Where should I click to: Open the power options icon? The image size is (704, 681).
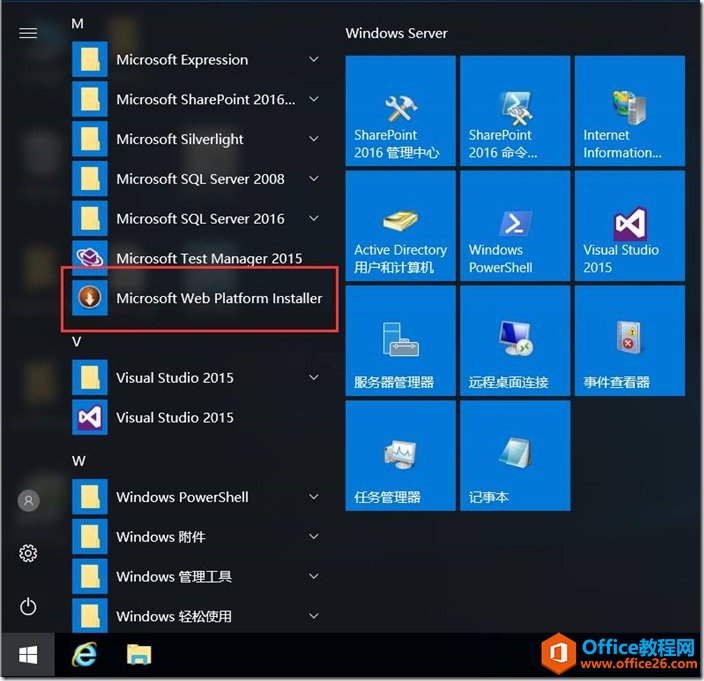click(28, 606)
